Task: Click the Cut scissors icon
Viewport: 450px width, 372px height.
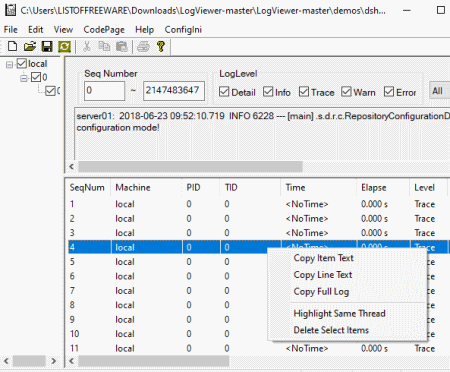Action: [x=87, y=46]
